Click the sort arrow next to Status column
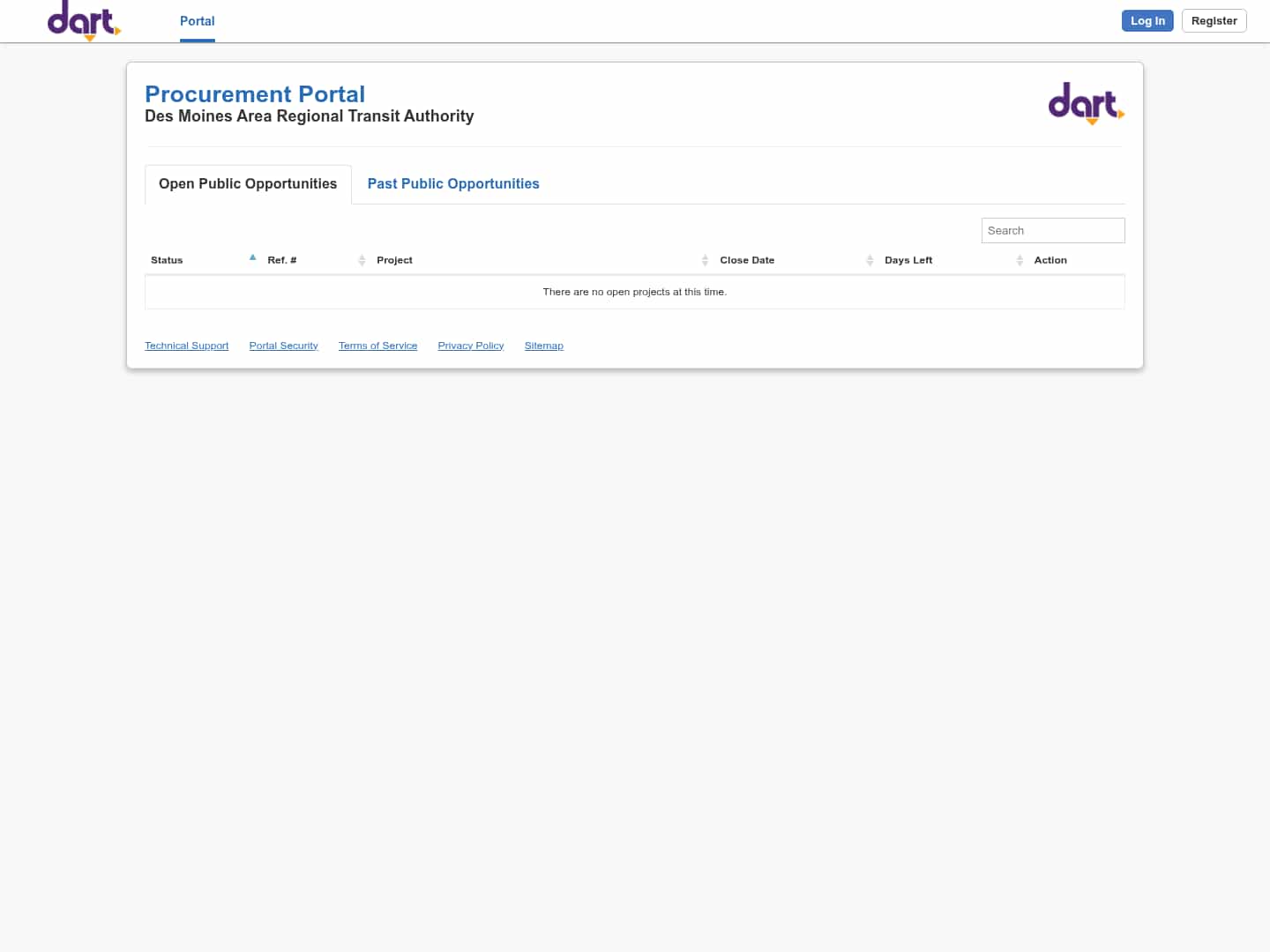Screen dimensions: 1270x952 (x=253, y=257)
